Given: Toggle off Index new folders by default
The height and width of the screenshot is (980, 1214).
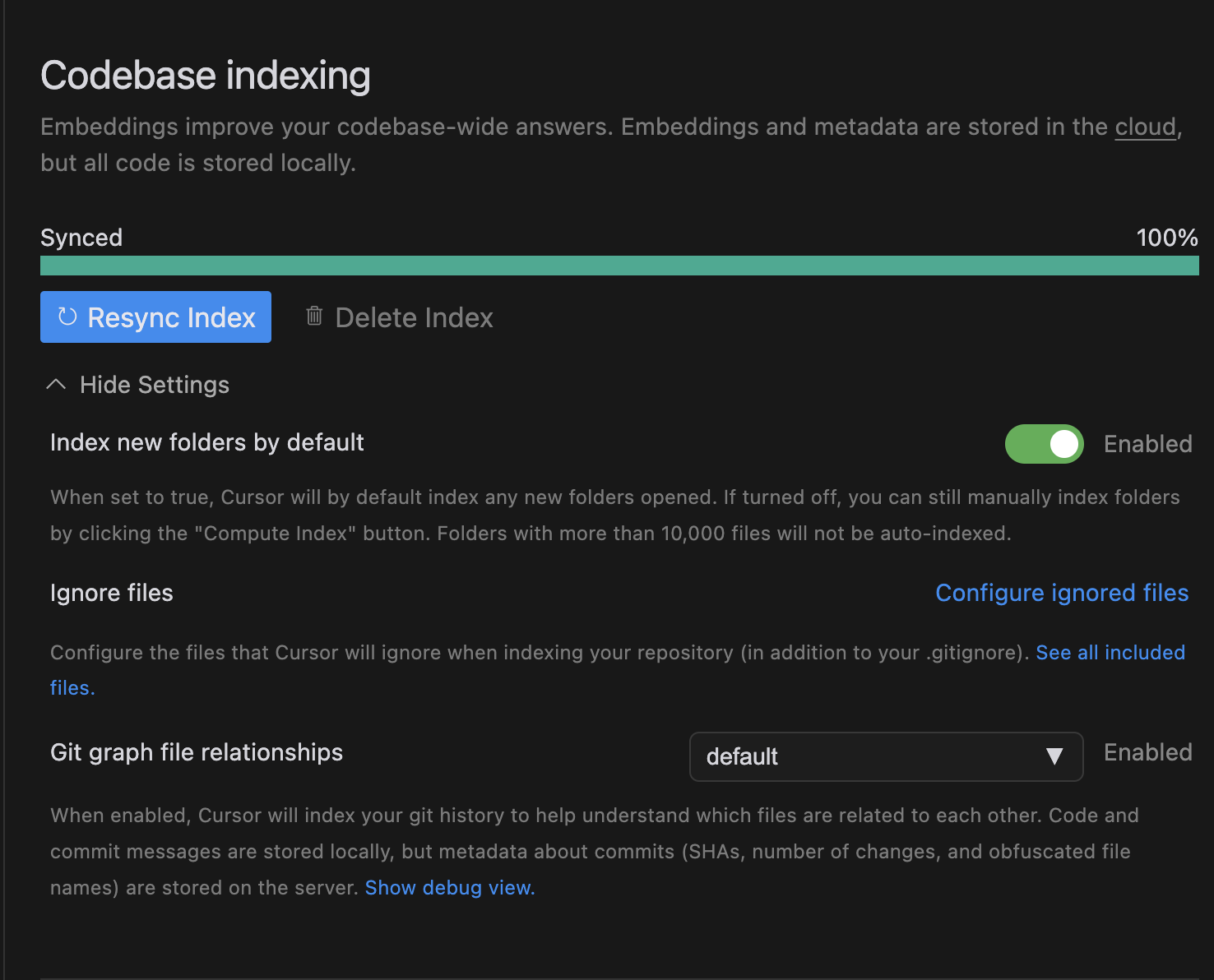Looking at the screenshot, I should tap(1044, 444).
